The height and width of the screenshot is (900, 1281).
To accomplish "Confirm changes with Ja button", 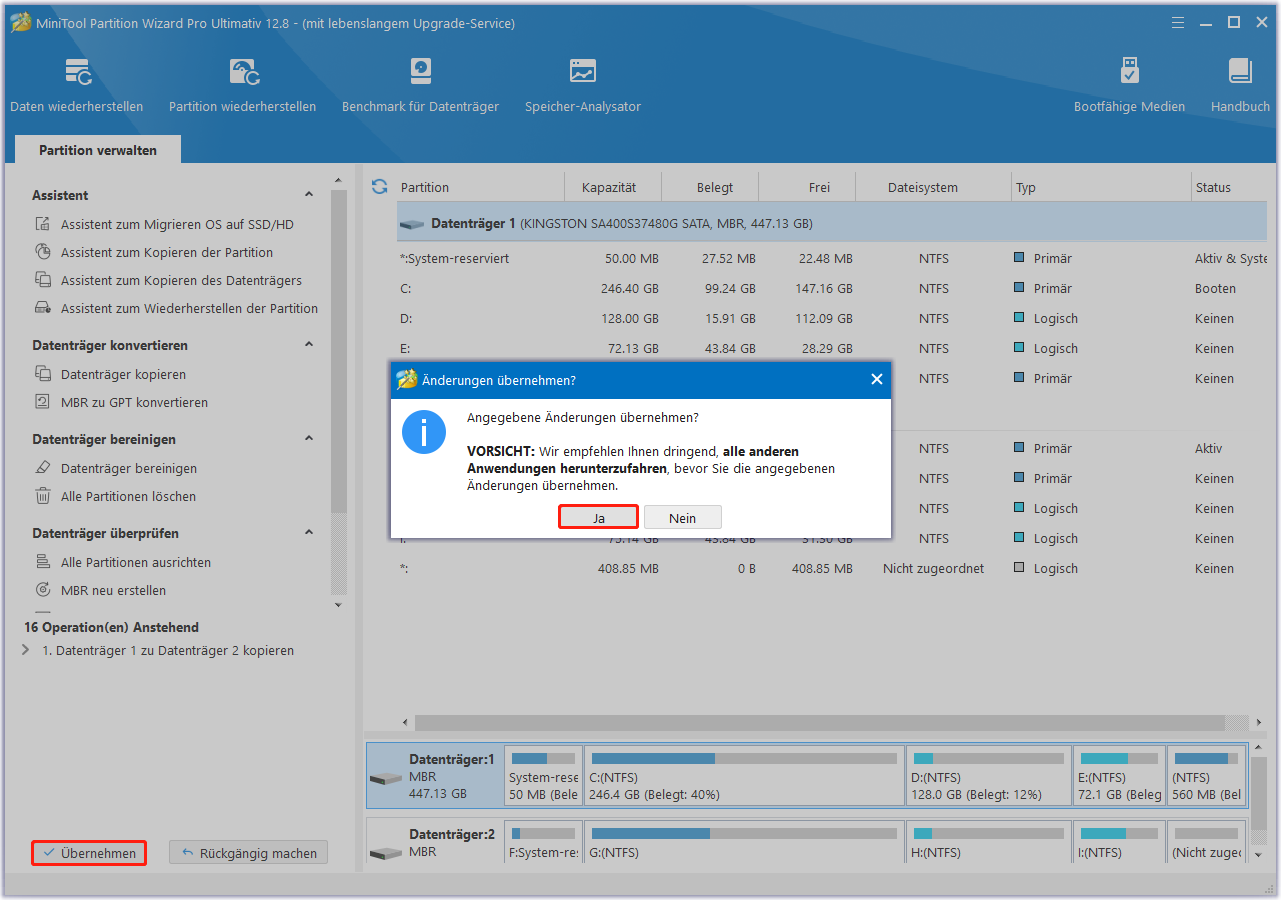I will [598, 517].
